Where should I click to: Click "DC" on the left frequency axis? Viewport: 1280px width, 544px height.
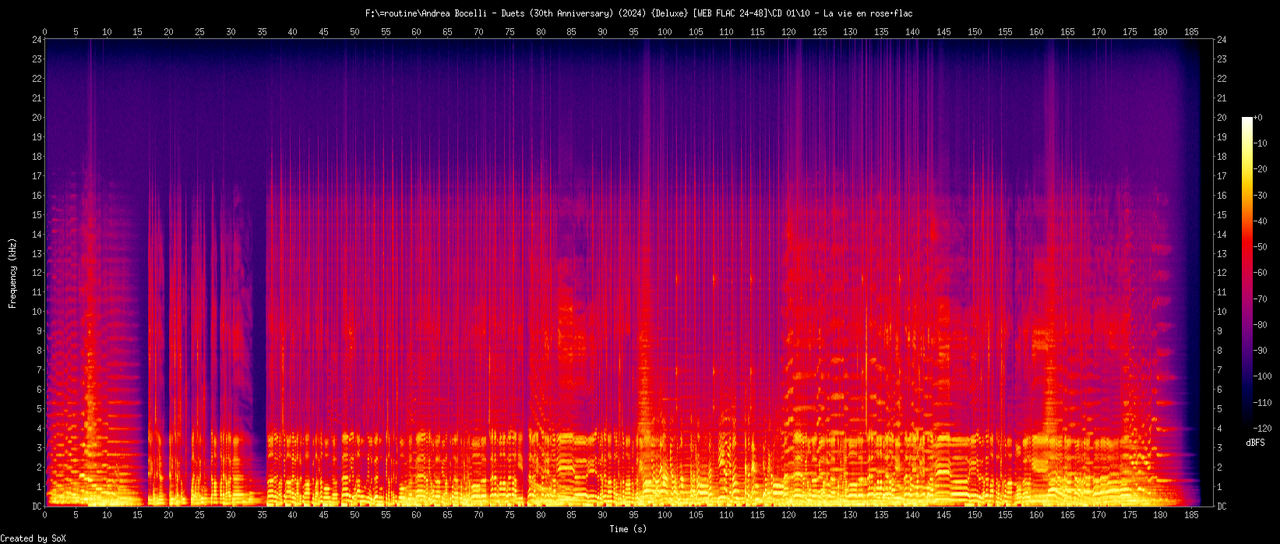point(36,507)
